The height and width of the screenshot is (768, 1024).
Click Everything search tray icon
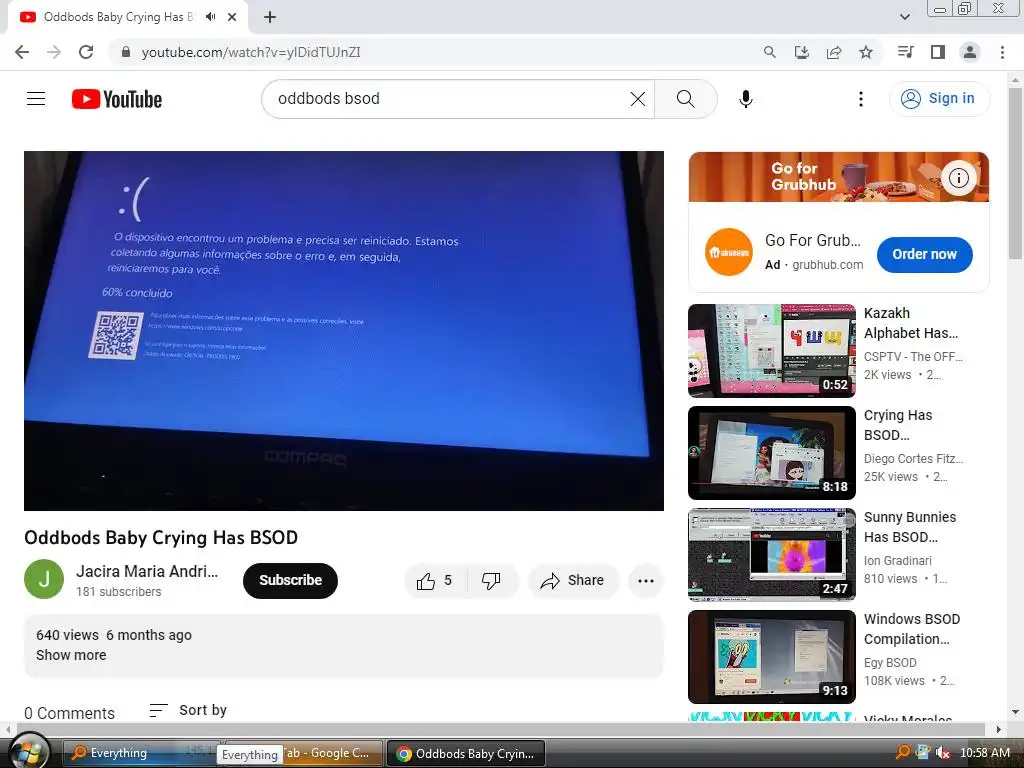coord(903,752)
